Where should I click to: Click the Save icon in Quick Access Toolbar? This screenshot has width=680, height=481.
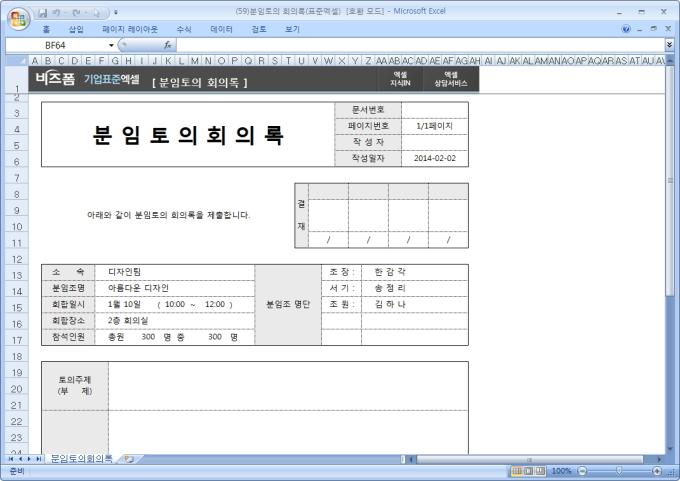coord(42,13)
